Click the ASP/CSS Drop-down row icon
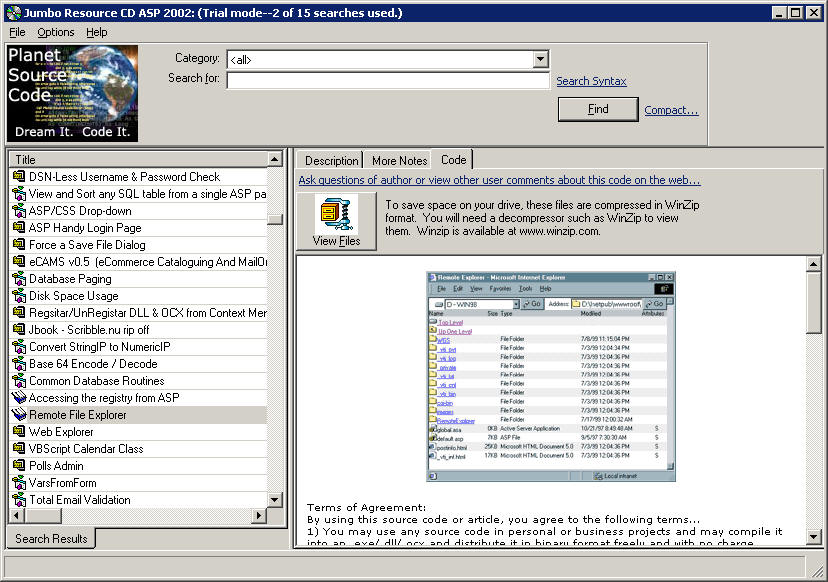Screen dimensions: 828x582 19,210
